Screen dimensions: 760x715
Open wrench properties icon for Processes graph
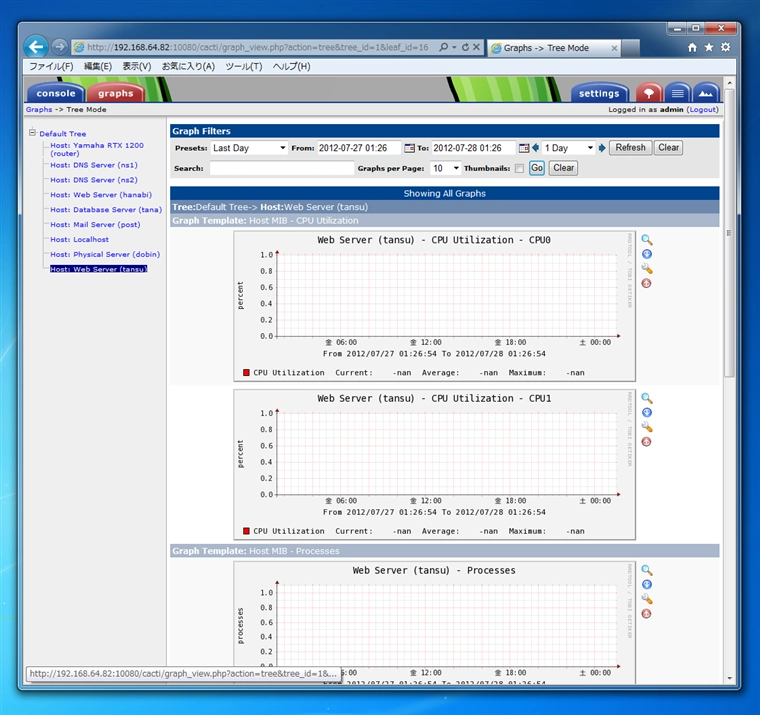[647, 599]
